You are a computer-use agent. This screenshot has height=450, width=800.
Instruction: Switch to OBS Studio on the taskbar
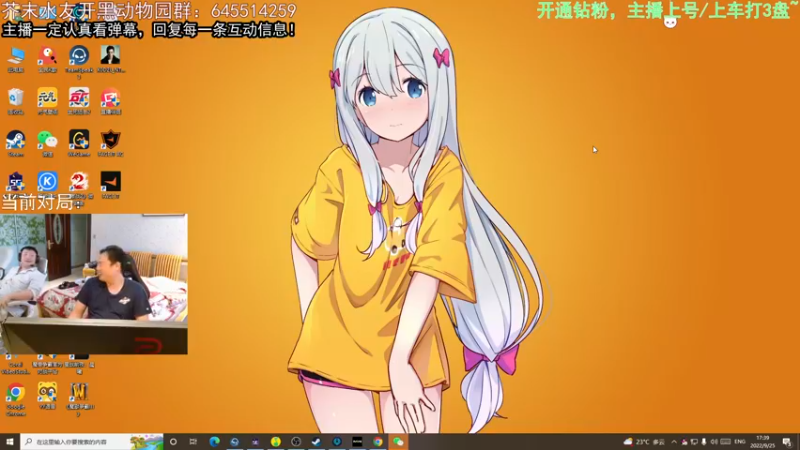coord(296,442)
